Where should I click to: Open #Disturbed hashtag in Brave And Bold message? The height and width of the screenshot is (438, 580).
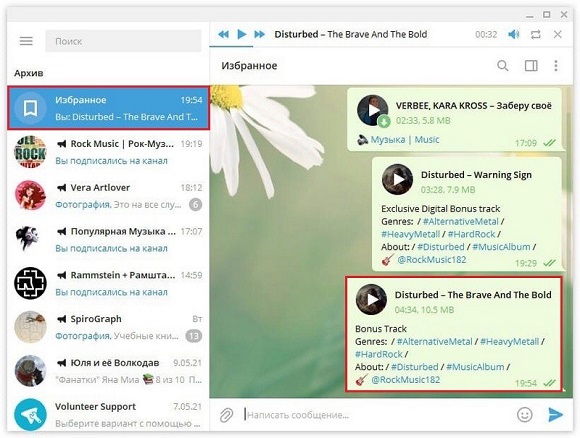[415, 367]
